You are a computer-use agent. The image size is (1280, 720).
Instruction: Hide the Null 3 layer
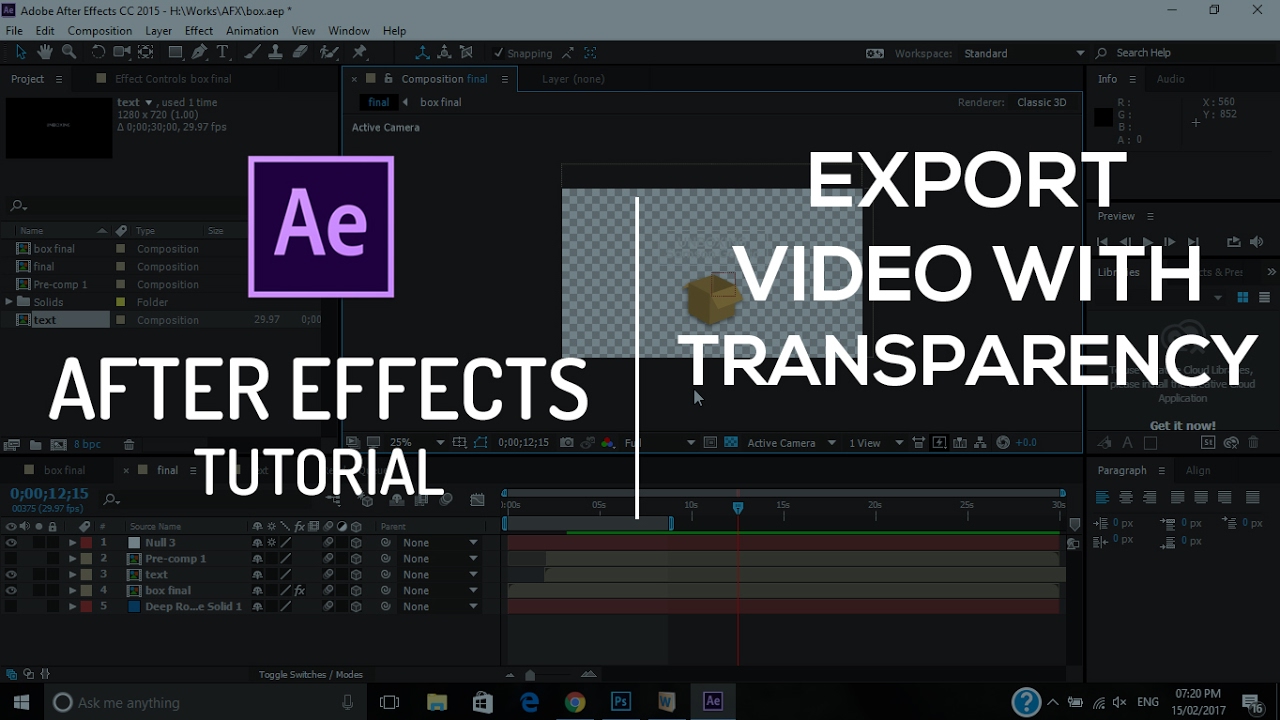[11, 543]
